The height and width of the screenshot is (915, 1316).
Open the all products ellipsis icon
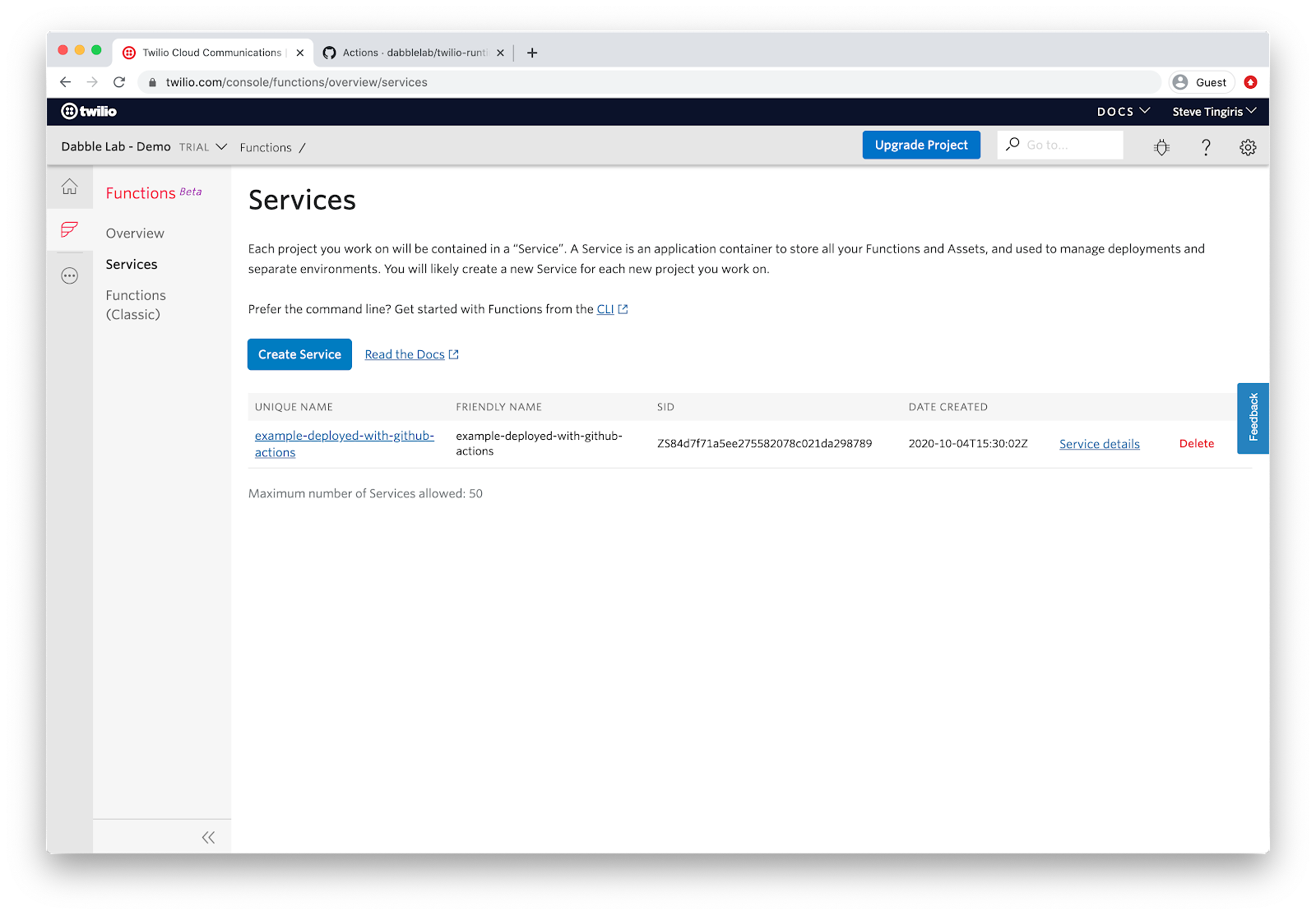point(70,276)
